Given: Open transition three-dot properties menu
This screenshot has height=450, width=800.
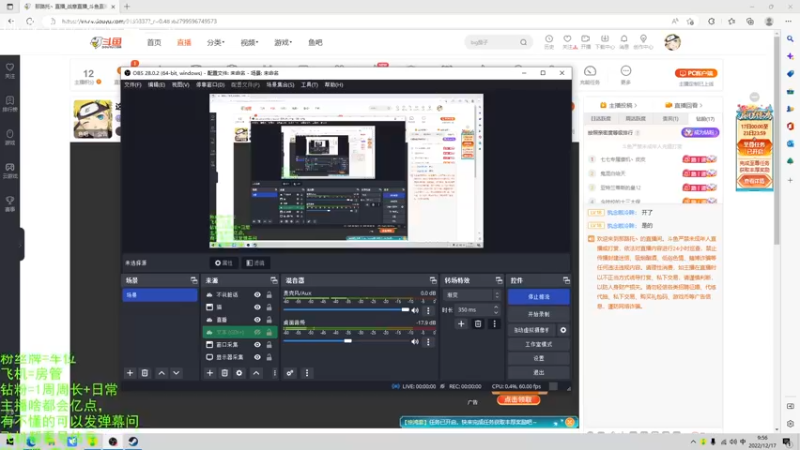Looking at the screenshot, I should point(494,323).
